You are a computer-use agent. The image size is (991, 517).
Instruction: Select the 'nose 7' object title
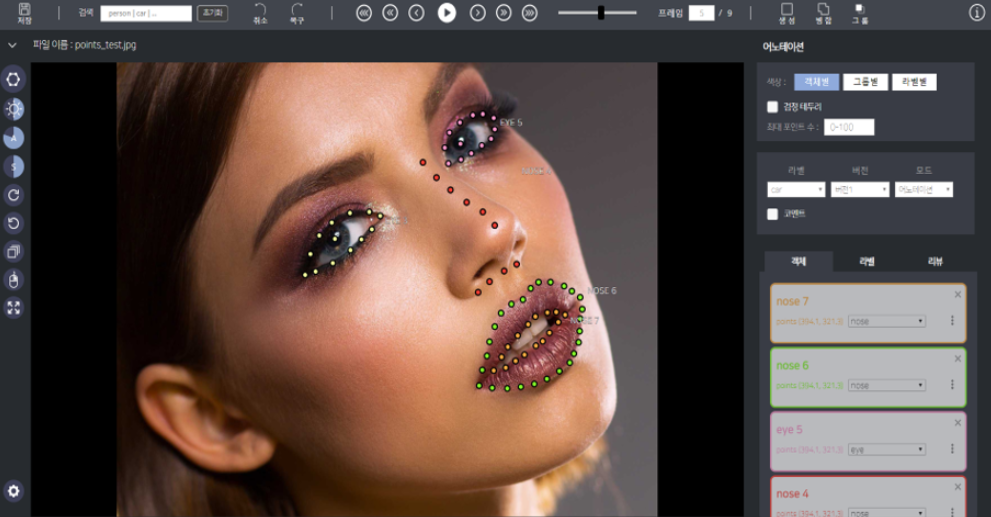(x=792, y=301)
